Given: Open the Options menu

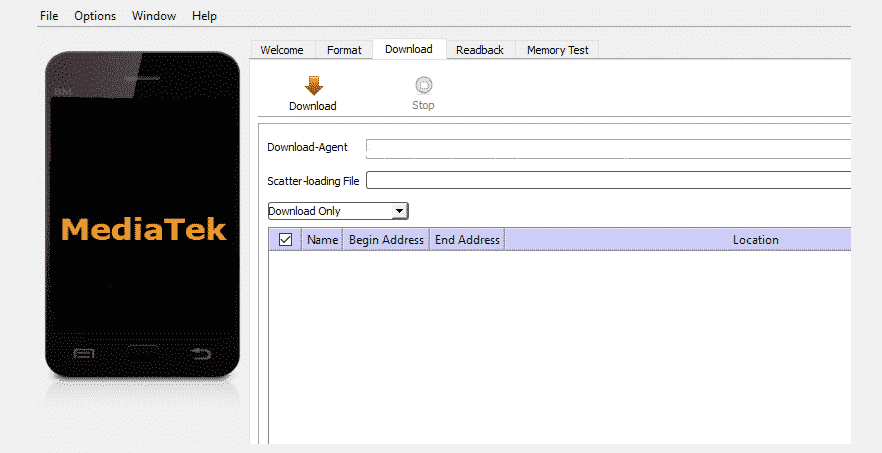Looking at the screenshot, I should coord(95,16).
